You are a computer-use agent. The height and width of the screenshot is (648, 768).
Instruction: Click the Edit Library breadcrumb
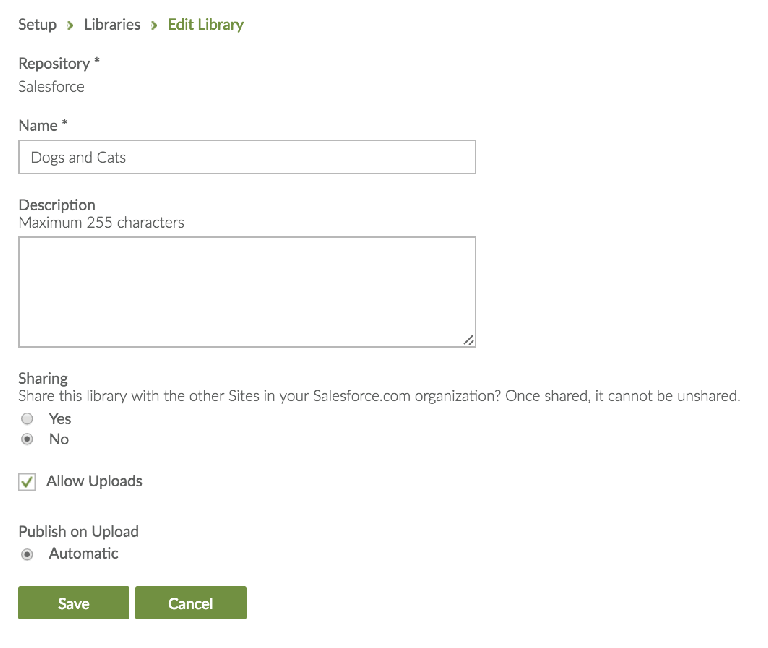click(205, 24)
